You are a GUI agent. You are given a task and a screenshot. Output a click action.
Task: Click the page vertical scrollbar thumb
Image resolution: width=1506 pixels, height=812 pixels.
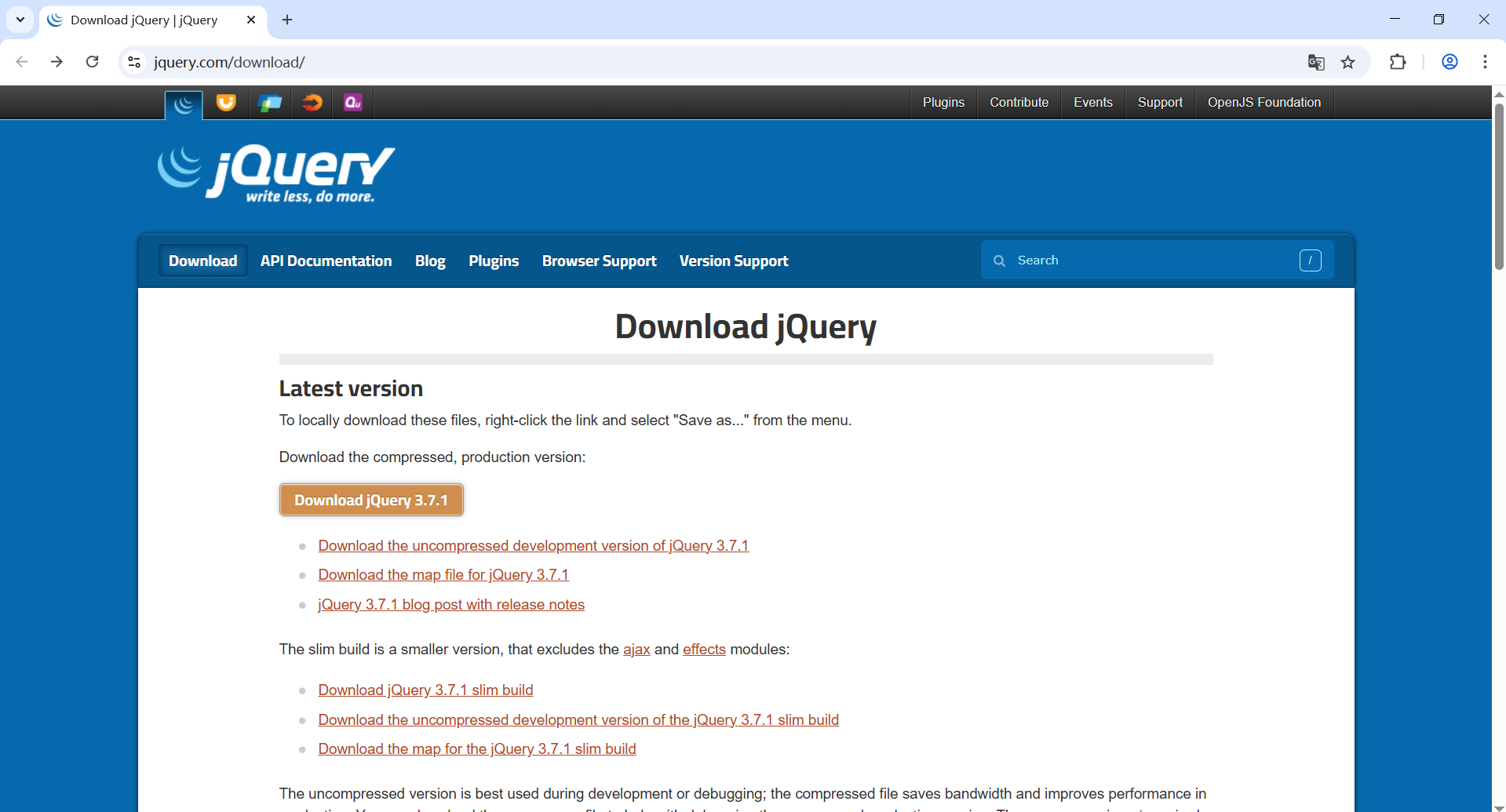click(1499, 186)
